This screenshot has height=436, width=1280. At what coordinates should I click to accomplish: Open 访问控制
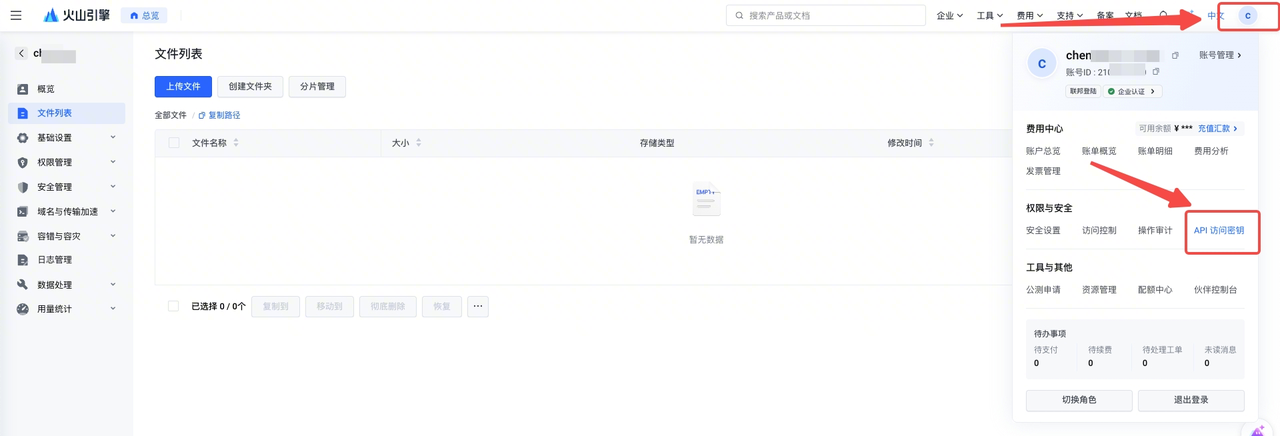1099,231
